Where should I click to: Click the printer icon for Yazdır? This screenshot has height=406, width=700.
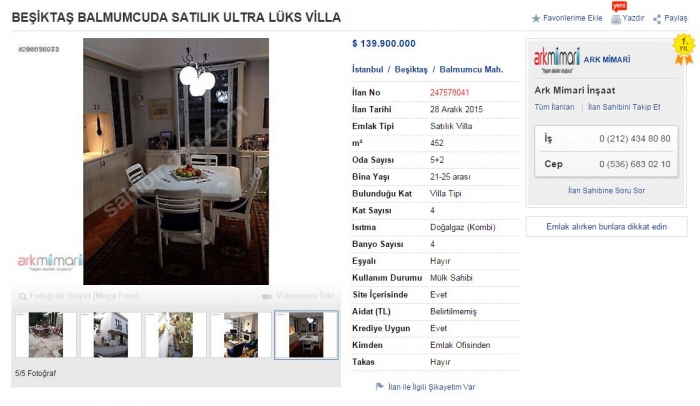click(x=616, y=19)
